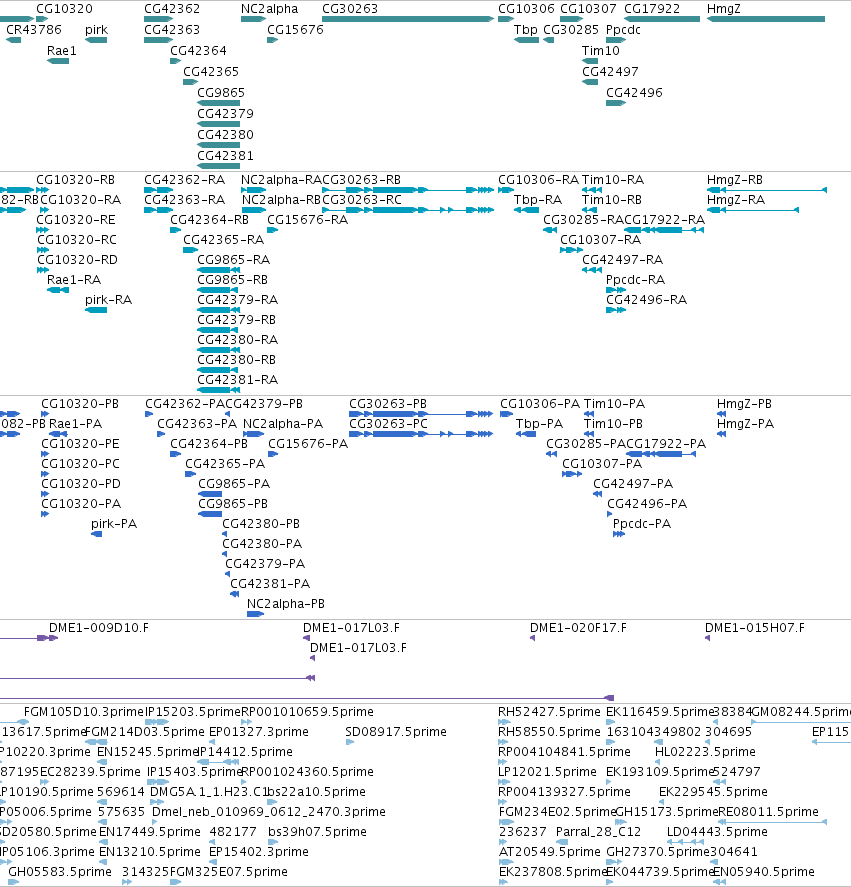Click the HmgZ-RA transcript label
This screenshot has height=887, width=851.
pyautogui.click(x=736, y=200)
